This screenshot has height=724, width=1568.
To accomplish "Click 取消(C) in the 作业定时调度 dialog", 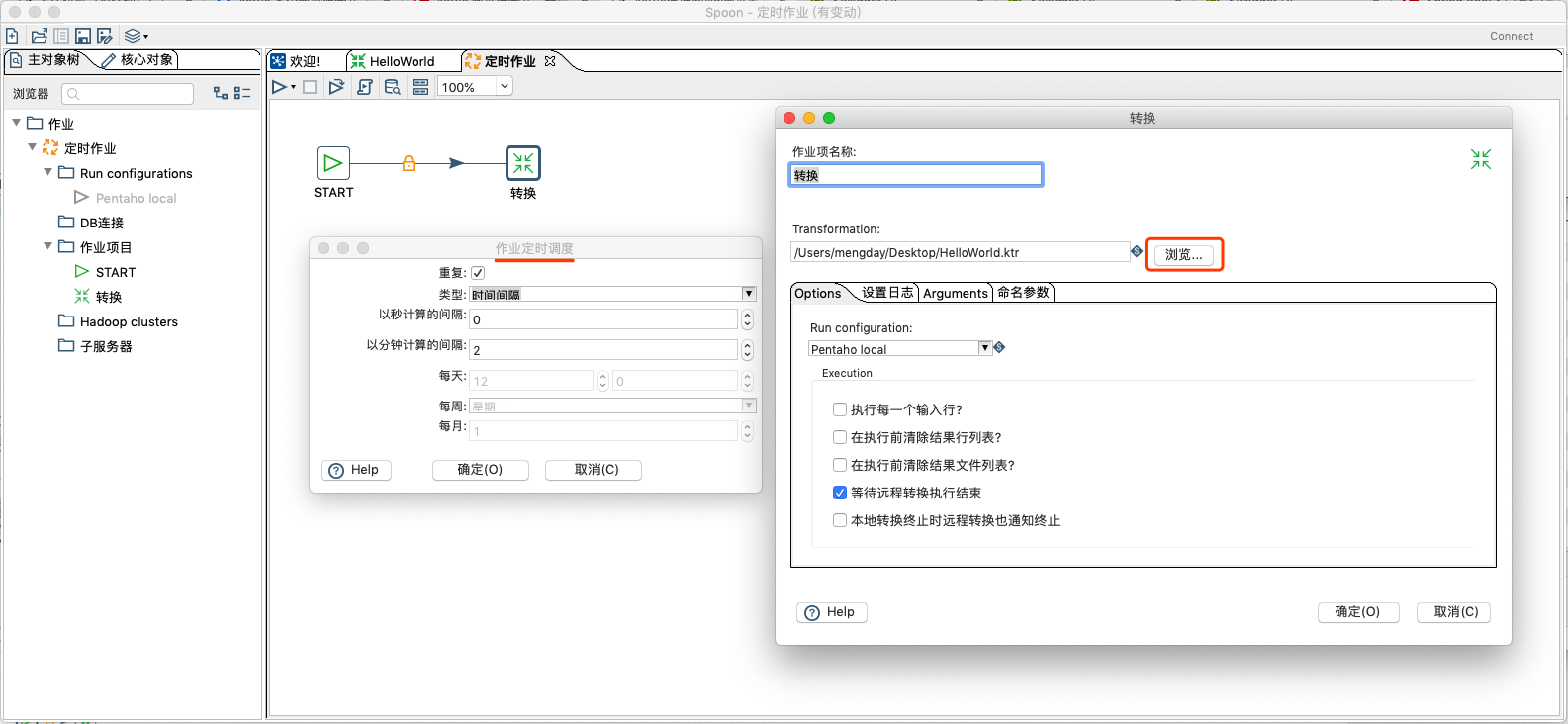I will 594,470.
